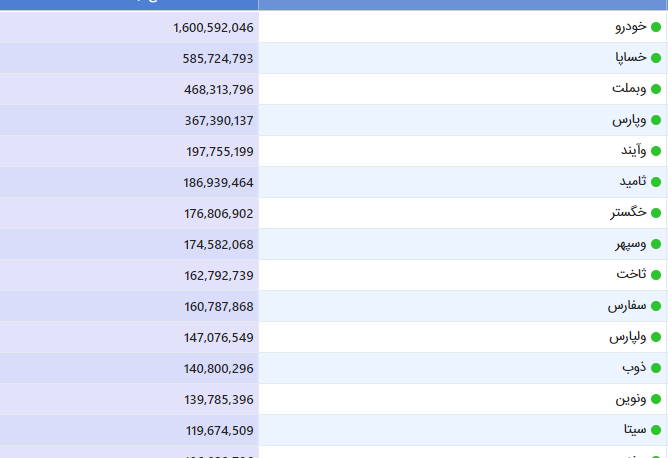668x458 pixels.
Task: Click the green status dot beside سیتا
Action: tap(656, 430)
